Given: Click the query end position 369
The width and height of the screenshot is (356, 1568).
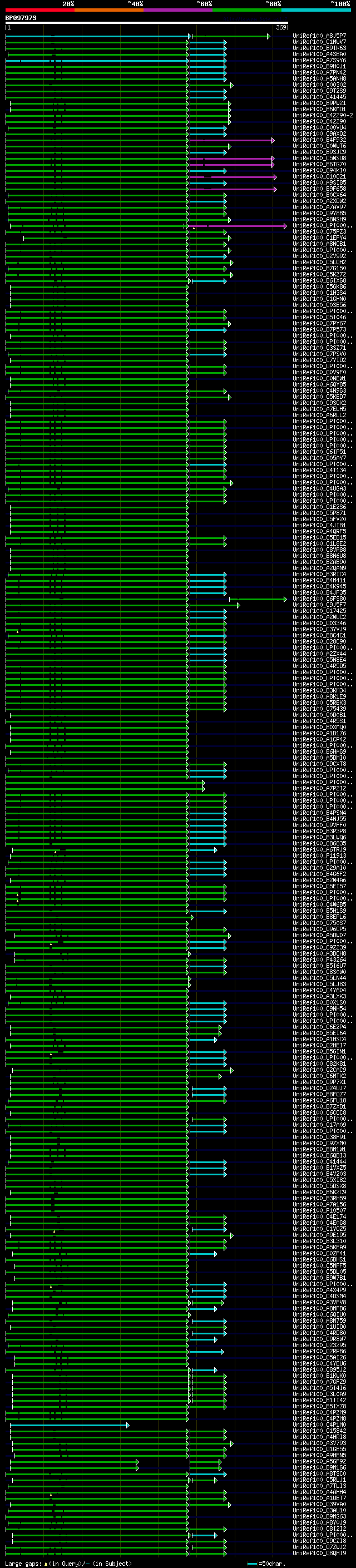Looking at the screenshot, I should pos(281,28).
